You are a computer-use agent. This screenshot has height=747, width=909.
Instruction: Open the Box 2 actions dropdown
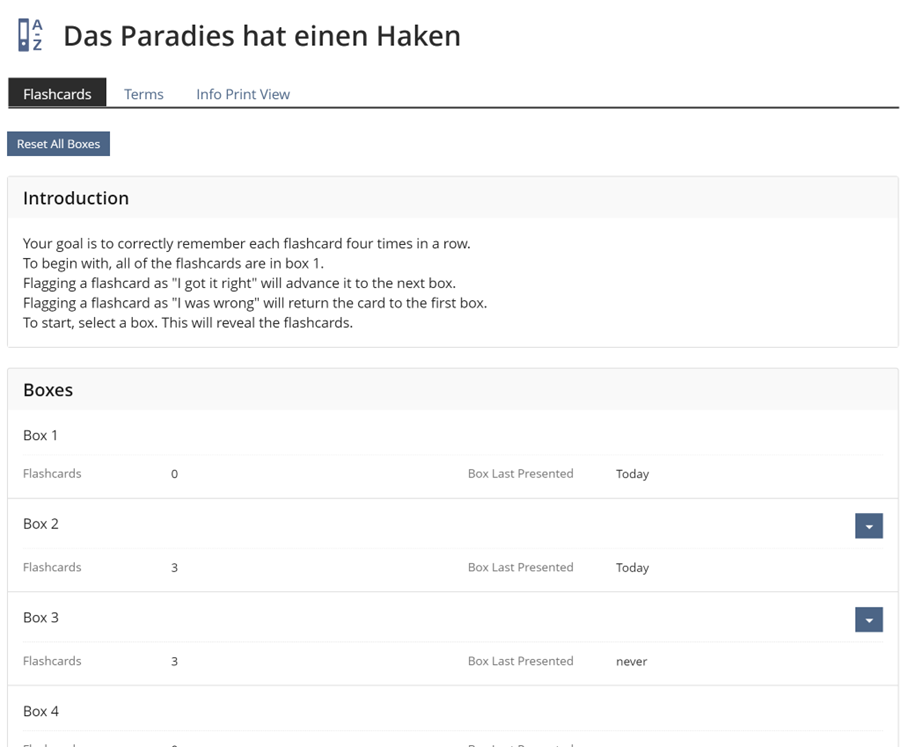(868, 525)
